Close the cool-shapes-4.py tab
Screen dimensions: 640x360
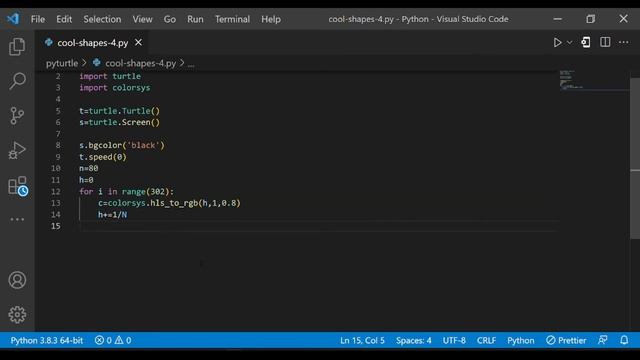138,42
